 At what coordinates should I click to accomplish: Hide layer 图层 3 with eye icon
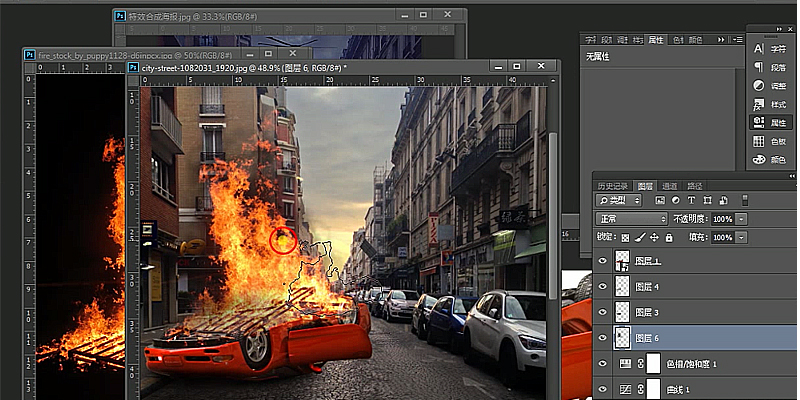point(603,312)
